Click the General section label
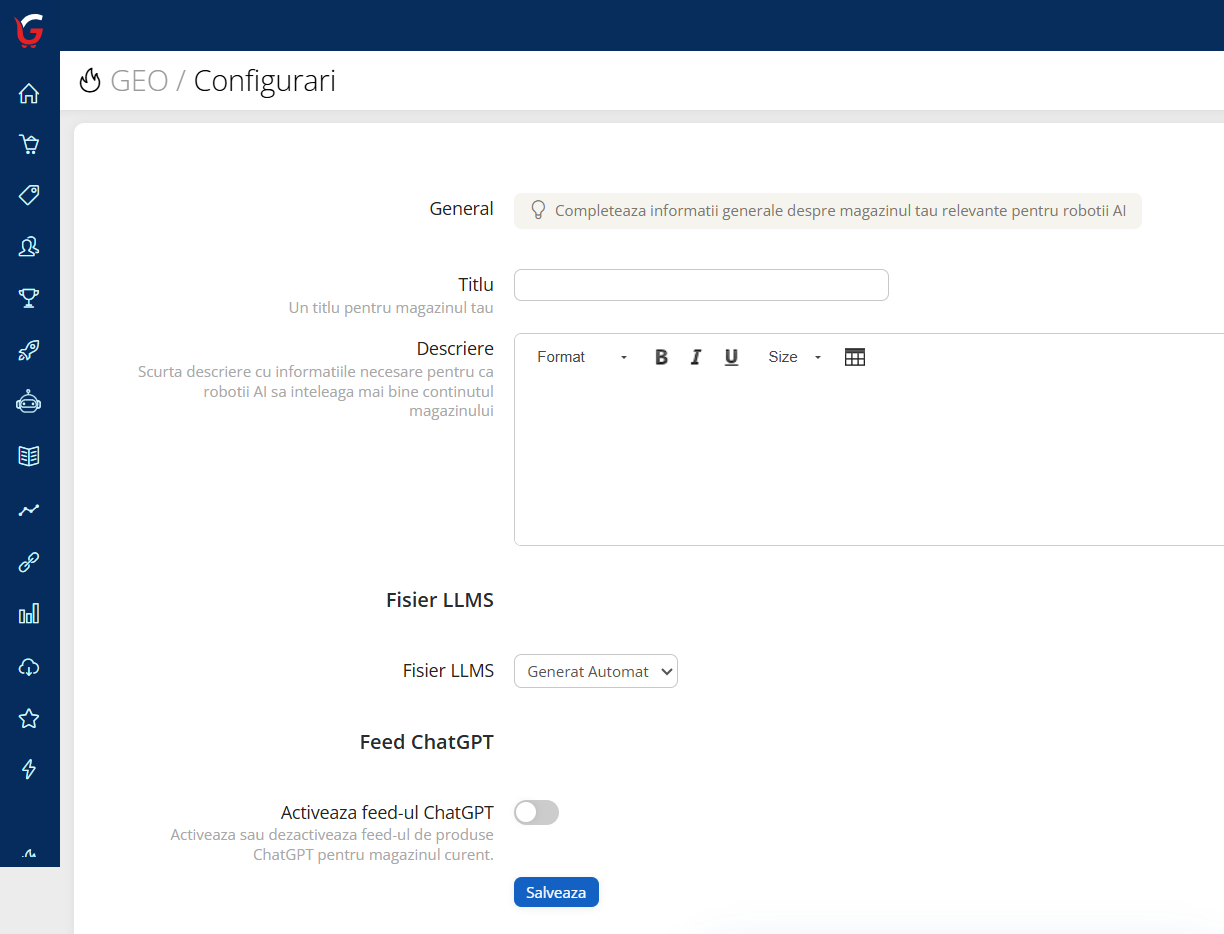The width and height of the screenshot is (1224, 934). tap(462, 209)
